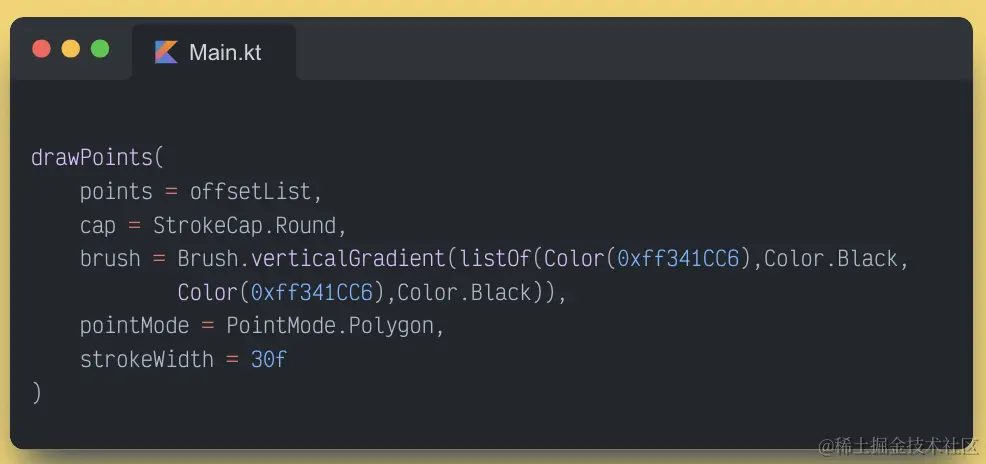
Task: Click the brush parameter name
Action: 110,258
